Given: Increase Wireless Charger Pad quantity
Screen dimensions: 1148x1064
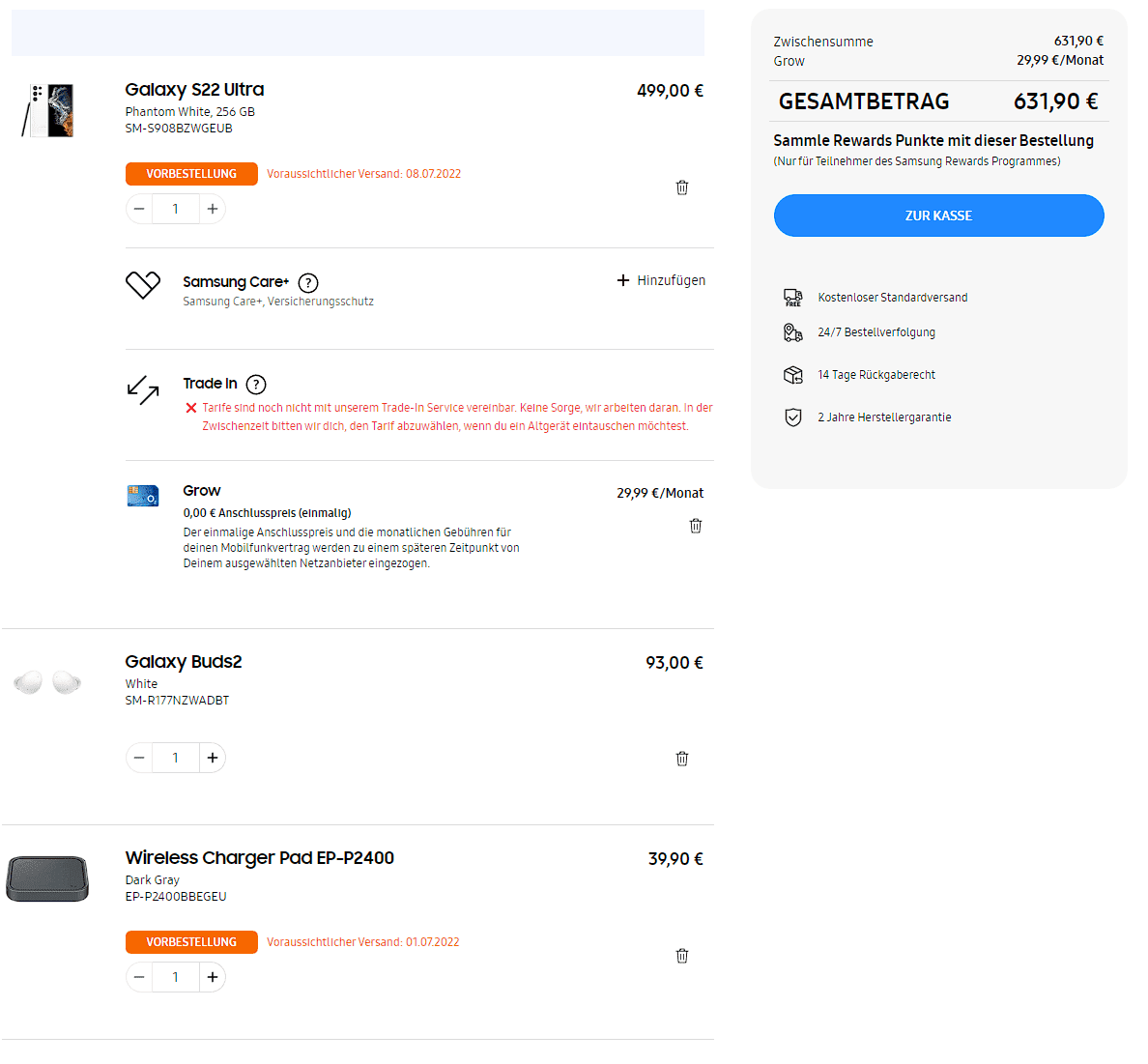Looking at the screenshot, I should click(213, 977).
